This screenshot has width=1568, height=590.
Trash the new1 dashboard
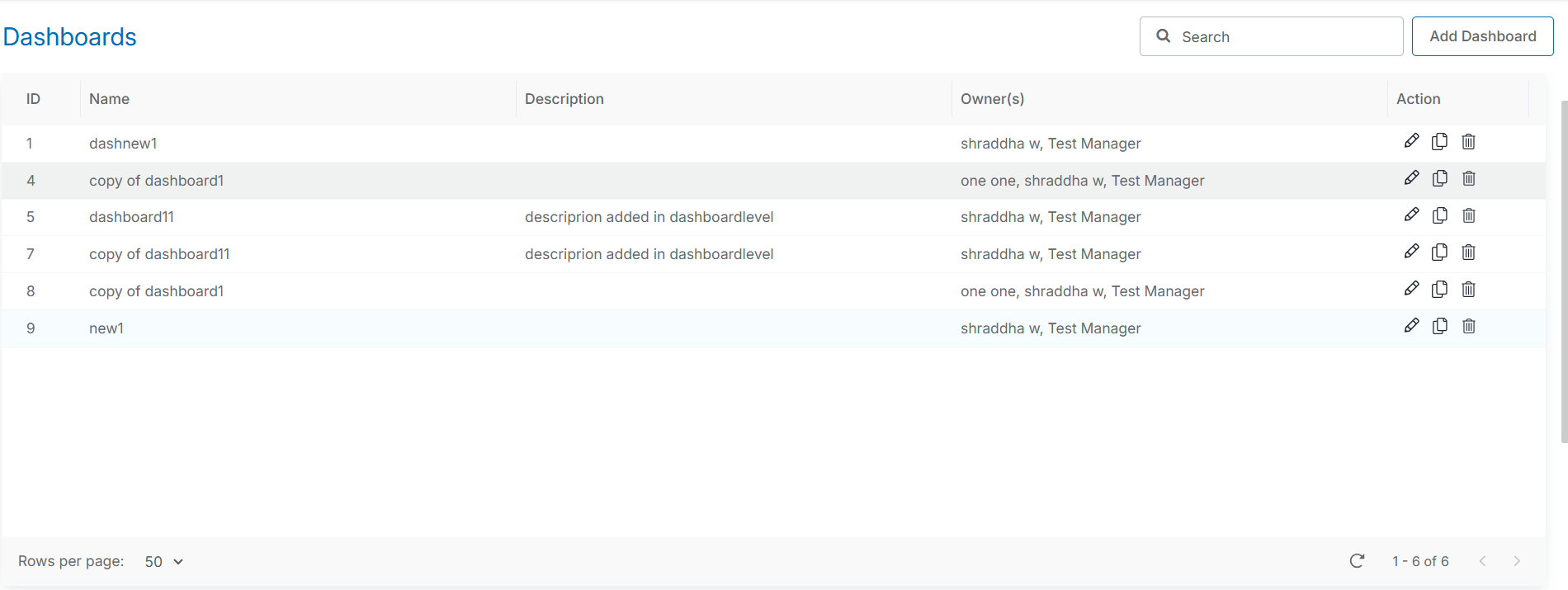tap(1468, 326)
